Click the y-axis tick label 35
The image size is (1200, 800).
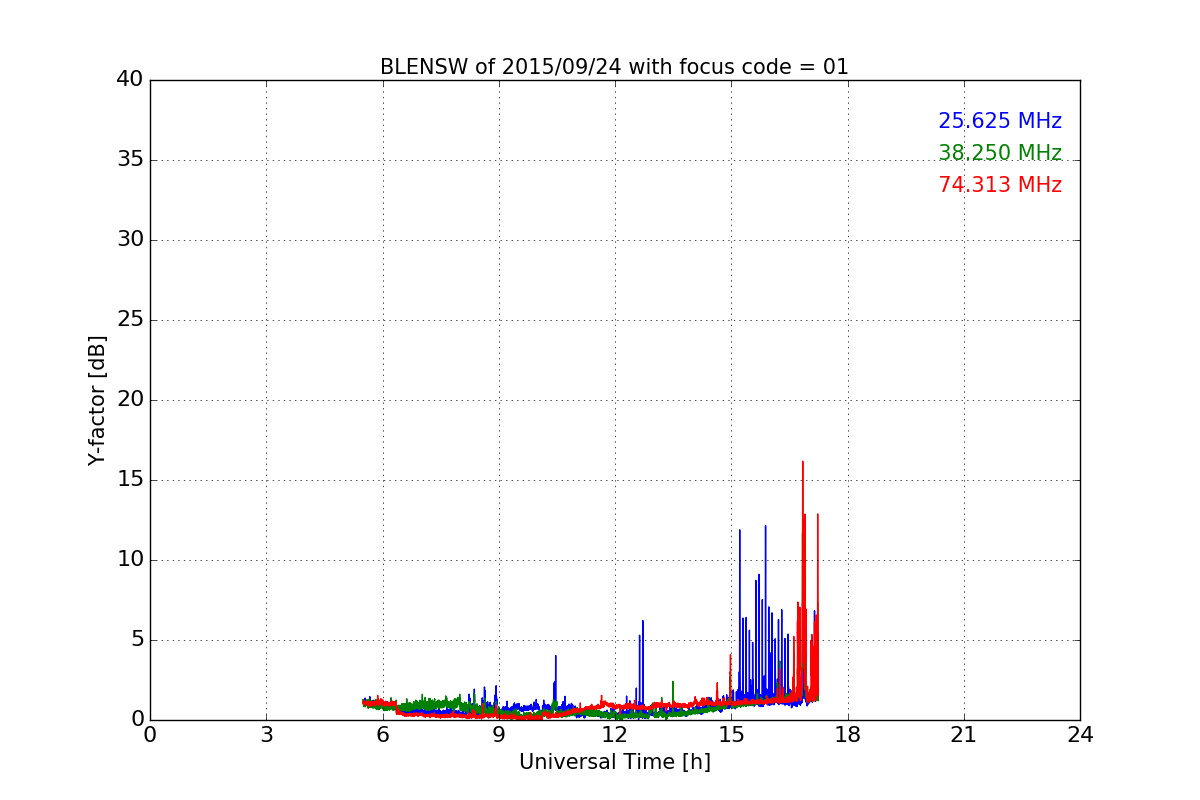pyautogui.click(x=130, y=160)
